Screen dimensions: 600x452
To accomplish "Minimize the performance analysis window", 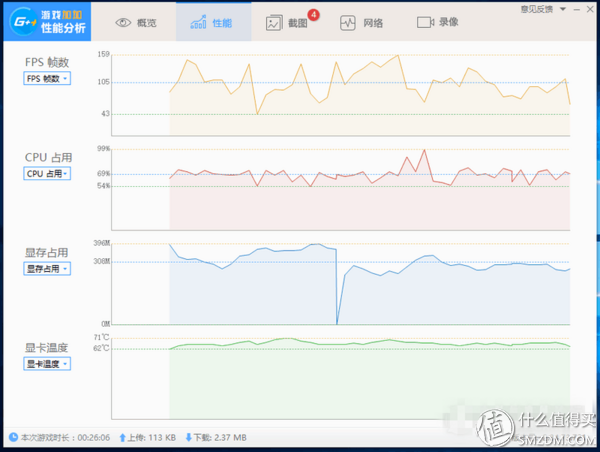I will 577,9.
